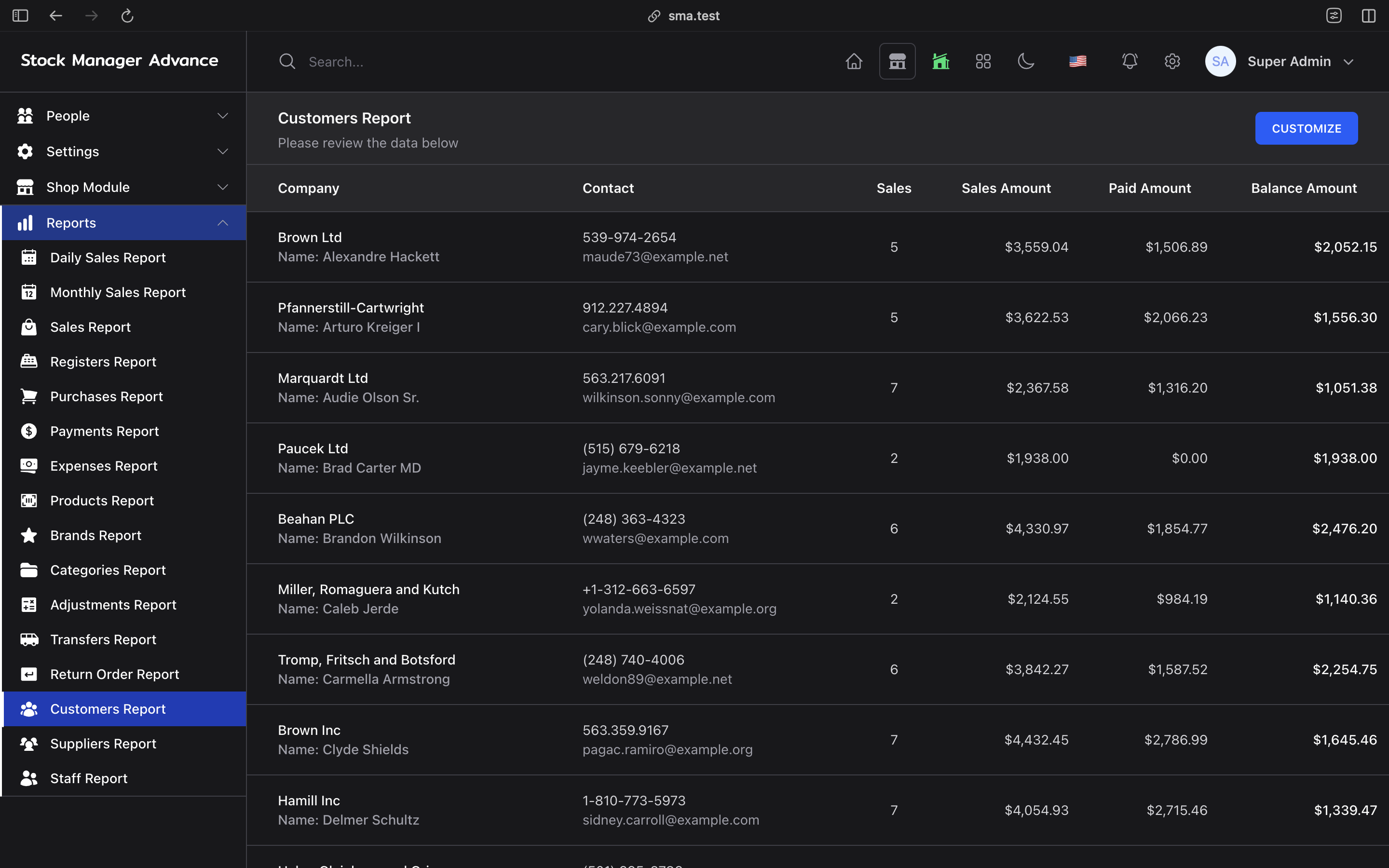The width and height of the screenshot is (1389, 868).
Task: Open the Super Admin user dropdown
Action: (x=1280, y=61)
